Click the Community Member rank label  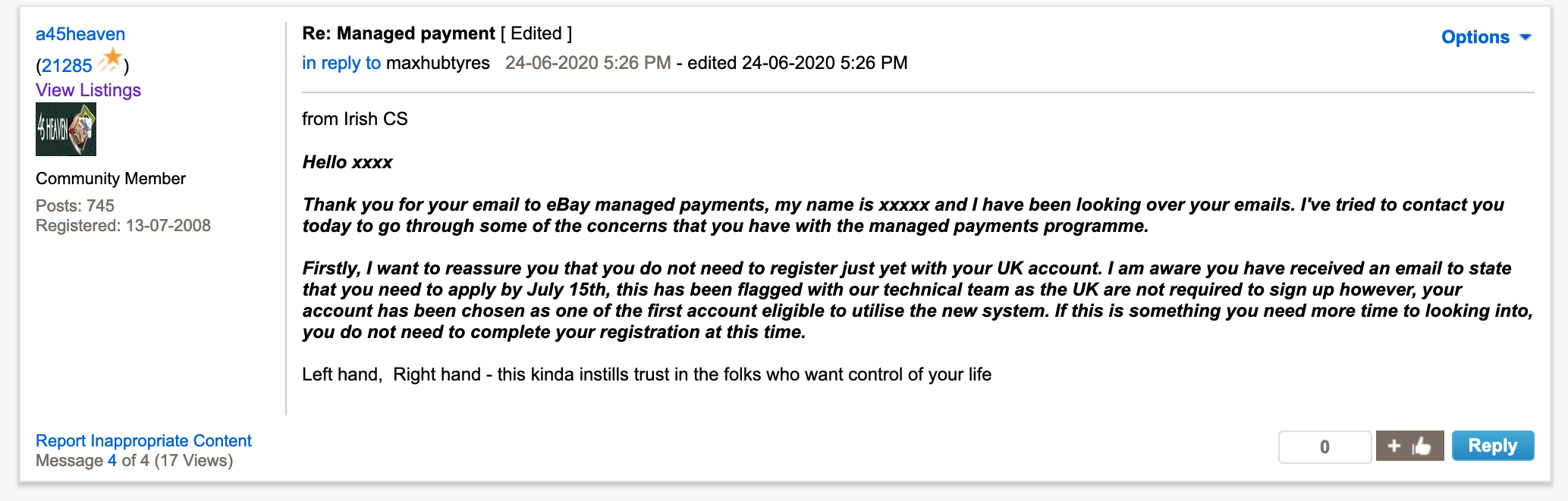[111, 179]
